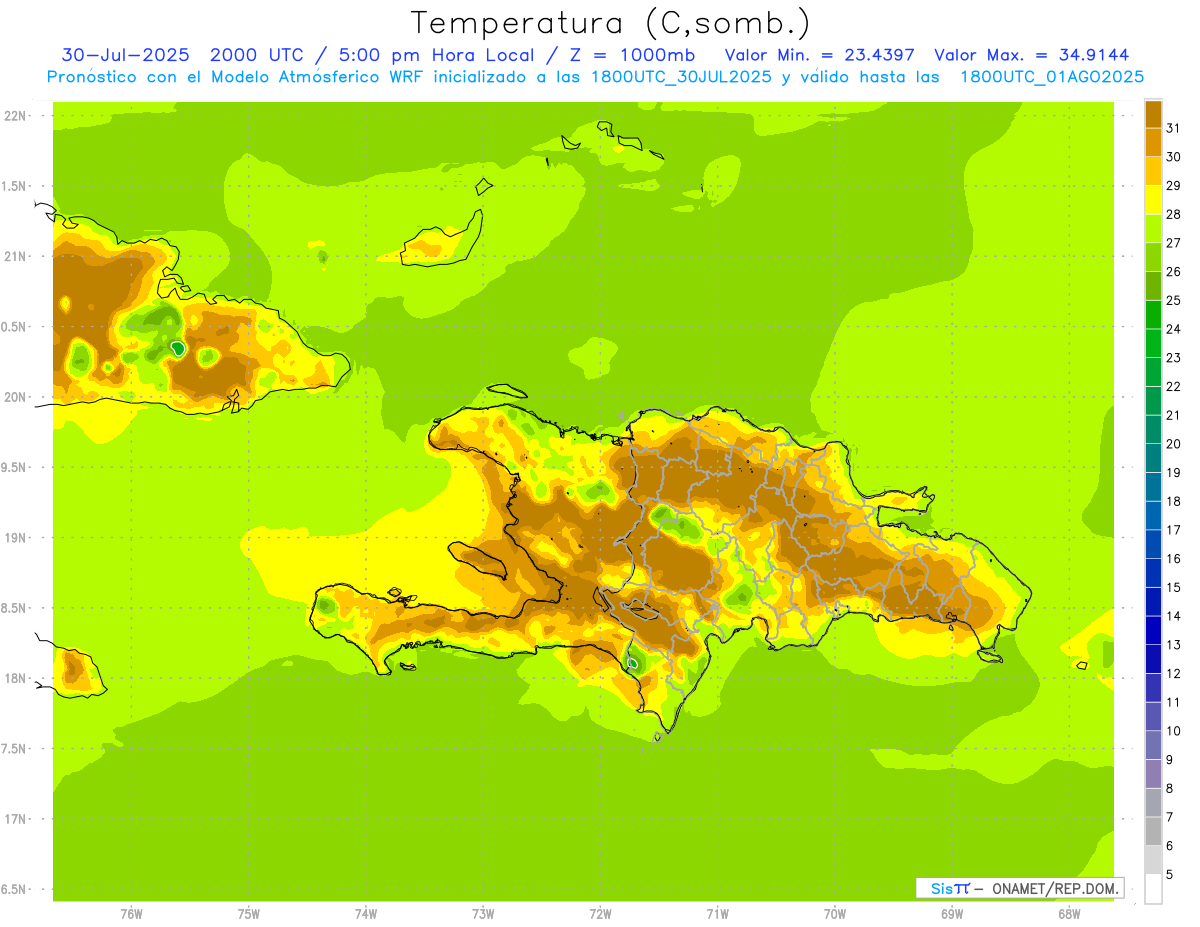The height and width of the screenshot is (927, 1200).
Task: Click latitude axis label "1.5N"
Action: click(15, 186)
